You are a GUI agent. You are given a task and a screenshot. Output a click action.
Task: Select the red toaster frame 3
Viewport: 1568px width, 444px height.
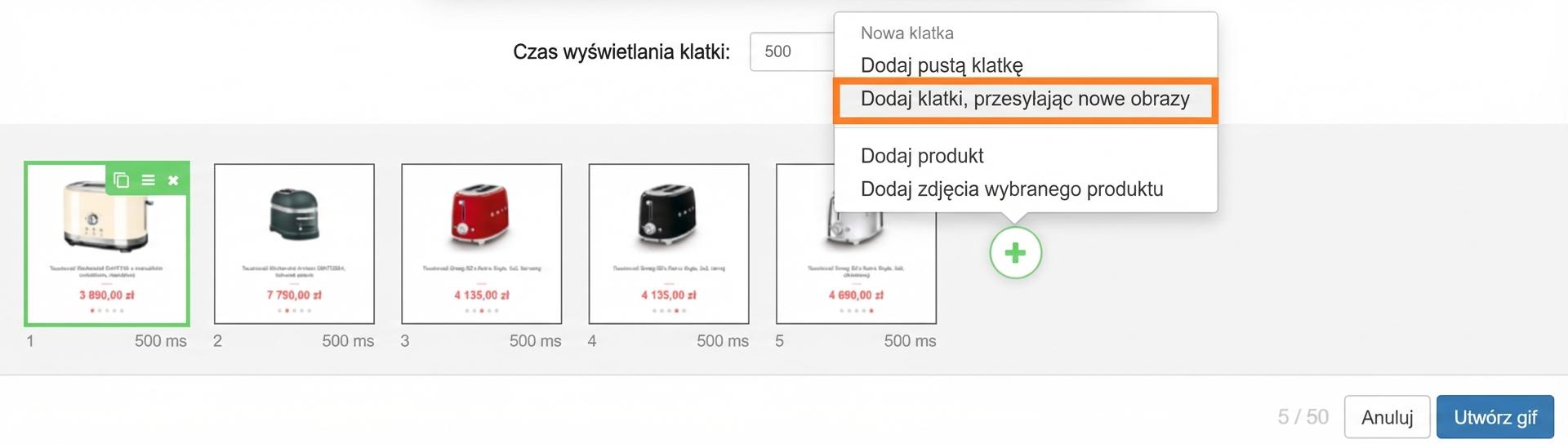(482, 244)
